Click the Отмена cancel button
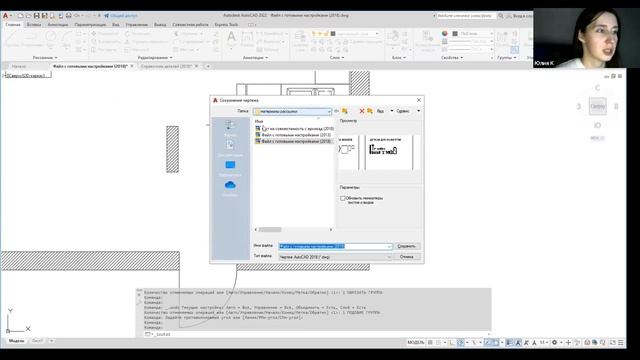Screen dimensions: 640x360 pos(407,257)
